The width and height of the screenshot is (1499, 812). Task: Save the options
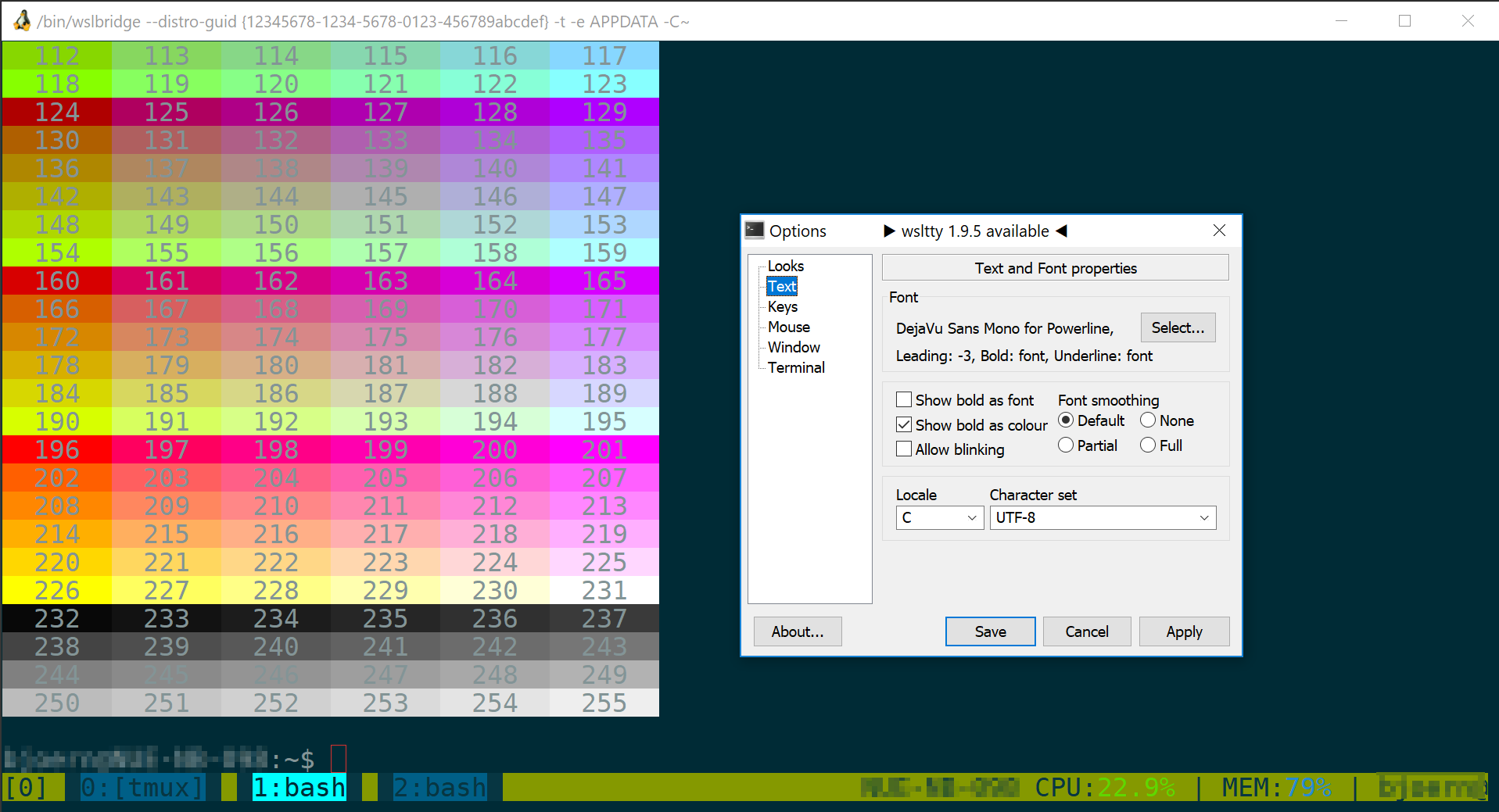(x=990, y=631)
